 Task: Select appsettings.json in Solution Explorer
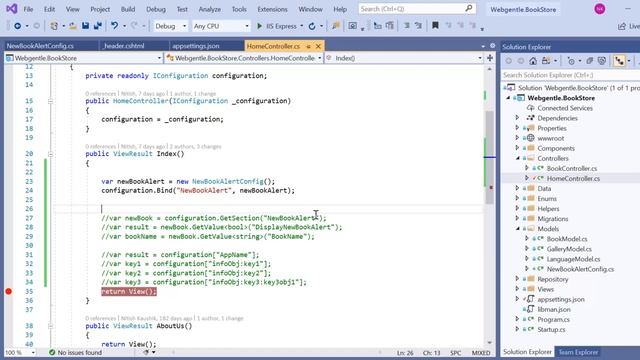(561, 299)
